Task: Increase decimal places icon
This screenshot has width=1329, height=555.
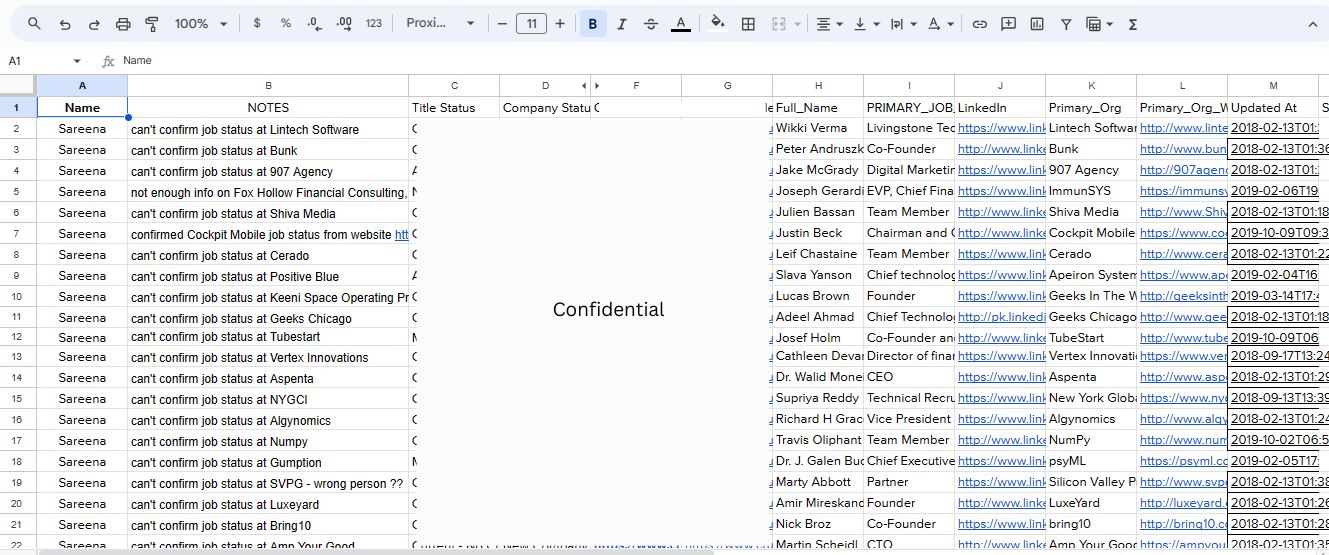Action: [x=344, y=24]
